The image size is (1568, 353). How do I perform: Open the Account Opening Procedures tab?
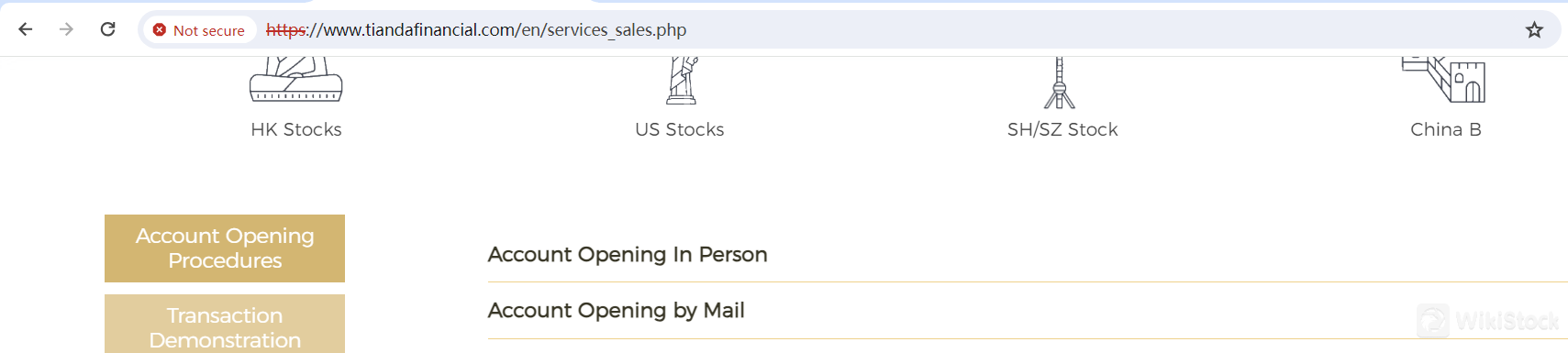point(225,248)
